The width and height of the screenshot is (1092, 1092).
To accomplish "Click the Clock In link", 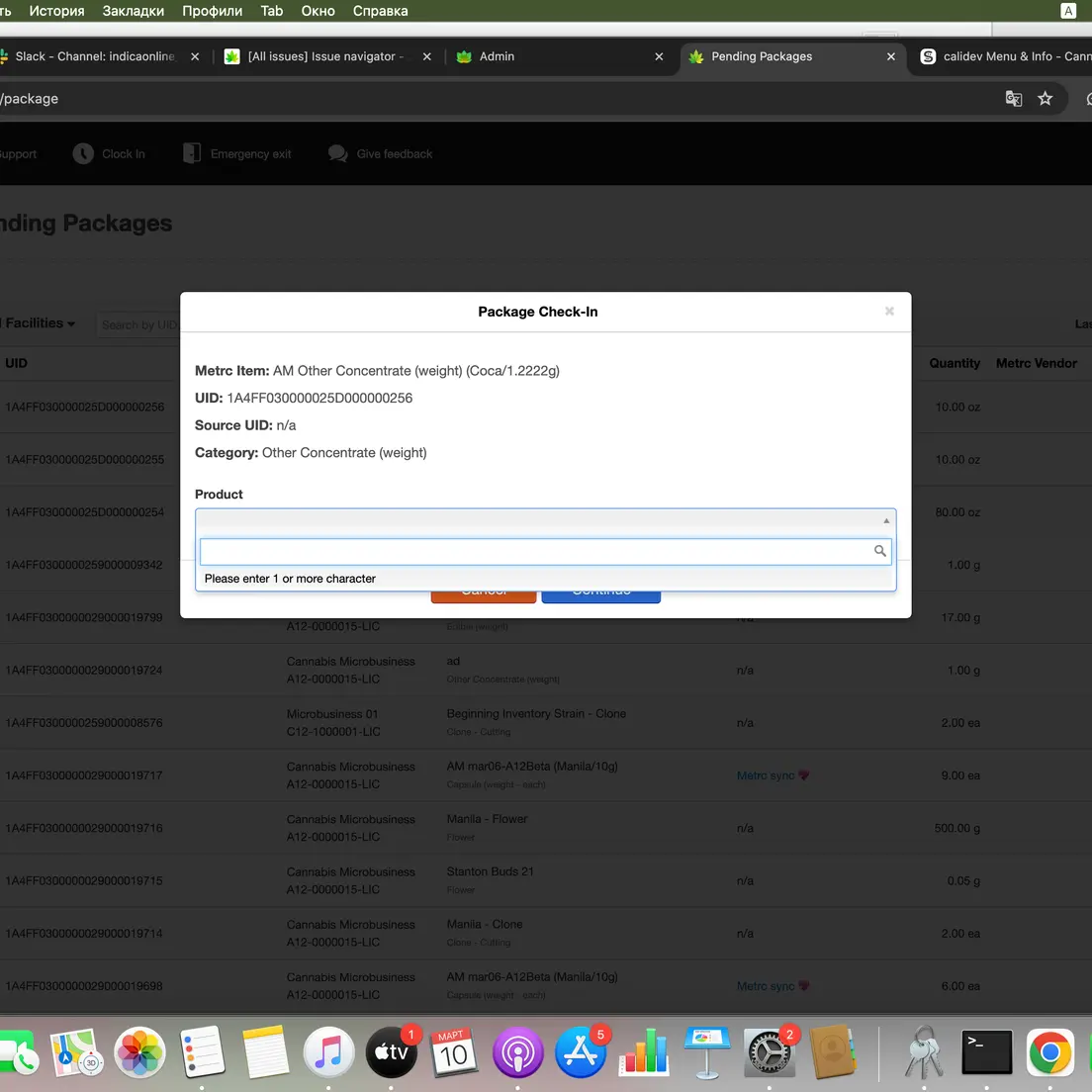I will pos(124,154).
